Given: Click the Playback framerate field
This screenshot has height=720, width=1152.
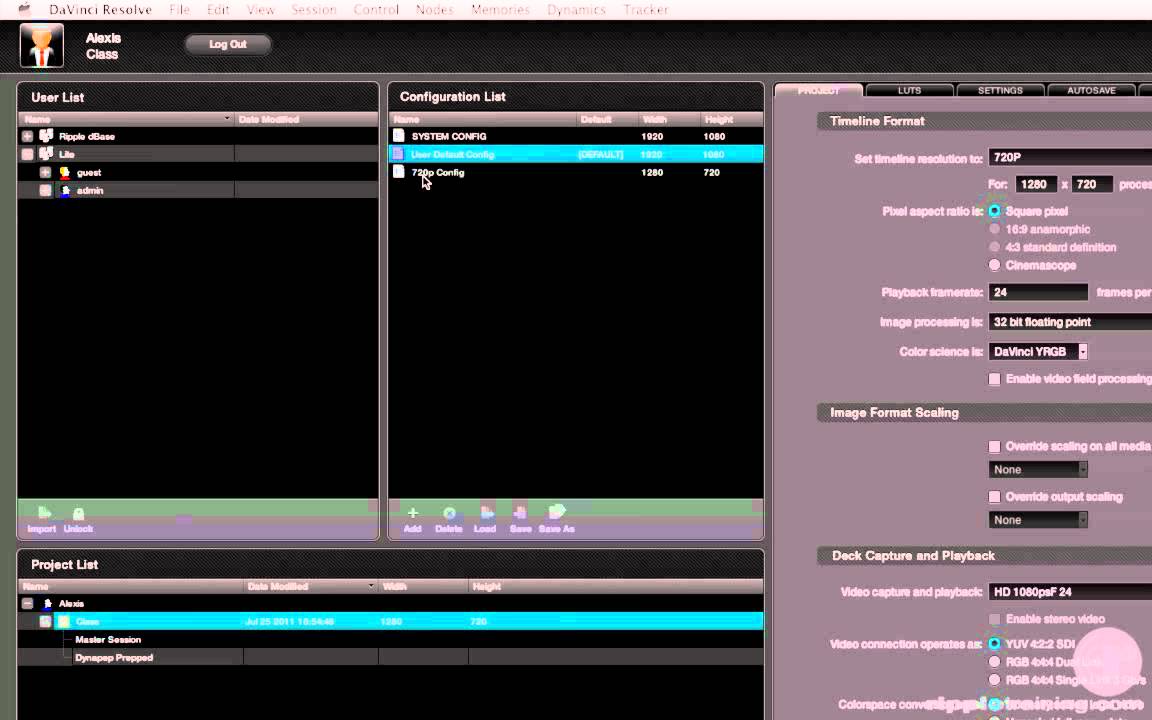Looking at the screenshot, I should click(1038, 292).
